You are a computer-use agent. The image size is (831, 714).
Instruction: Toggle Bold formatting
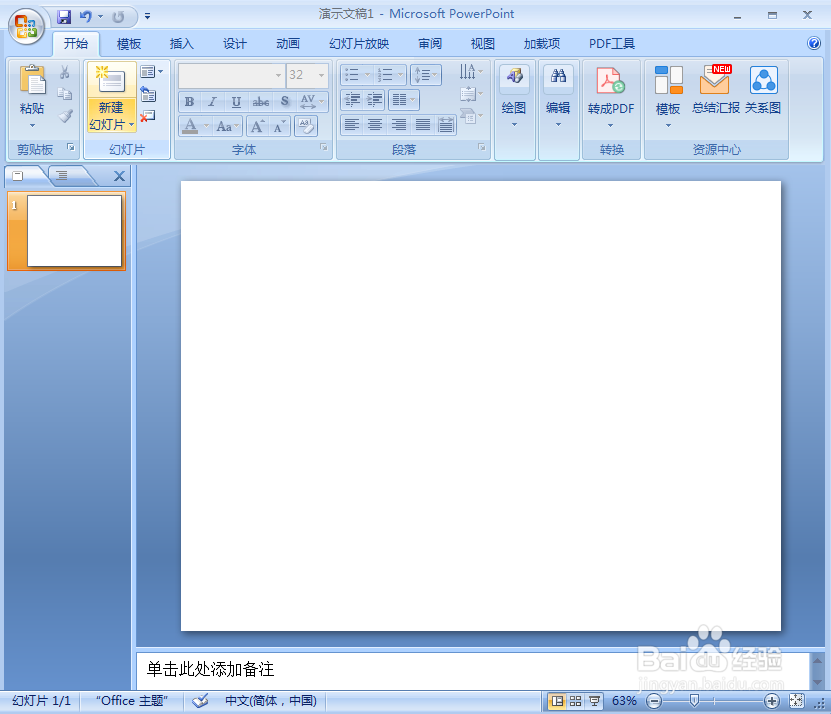[x=189, y=101]
